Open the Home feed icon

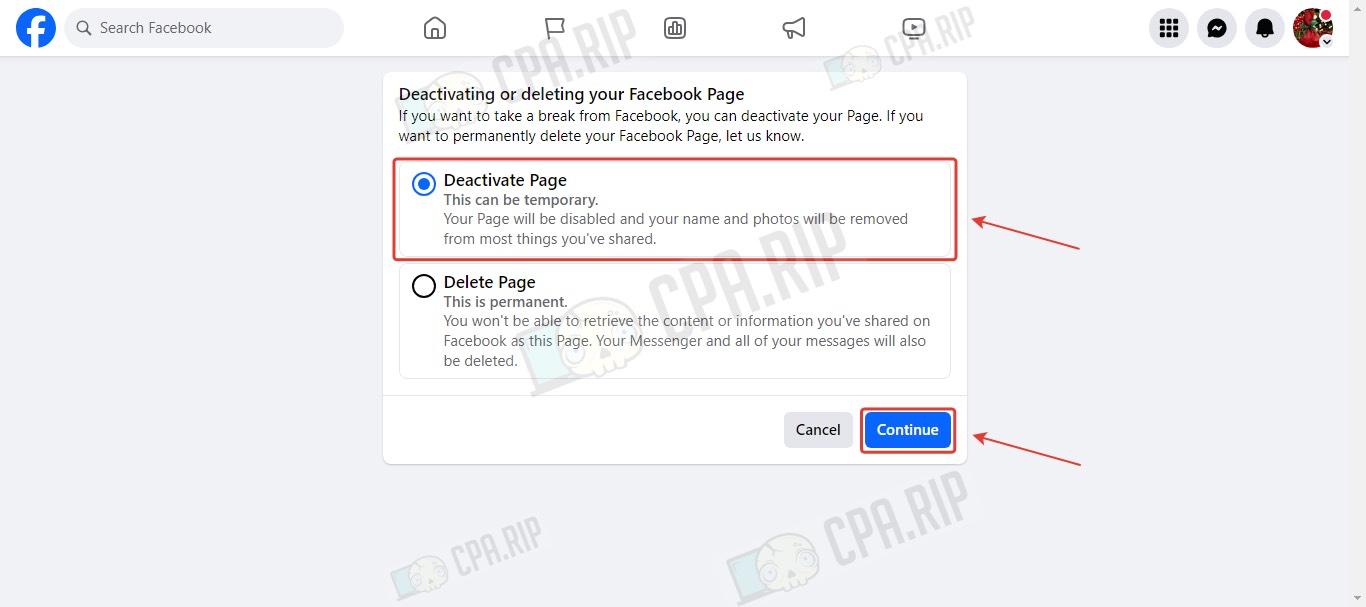(435, 28)
